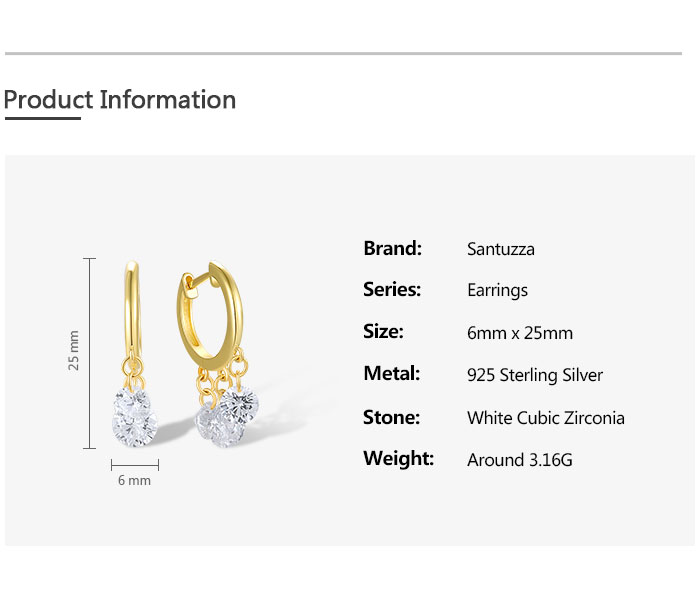This screenshot has height=596, width=700.
Task: Click the dark underline beneath Product Information
Action: pos(42,119)
